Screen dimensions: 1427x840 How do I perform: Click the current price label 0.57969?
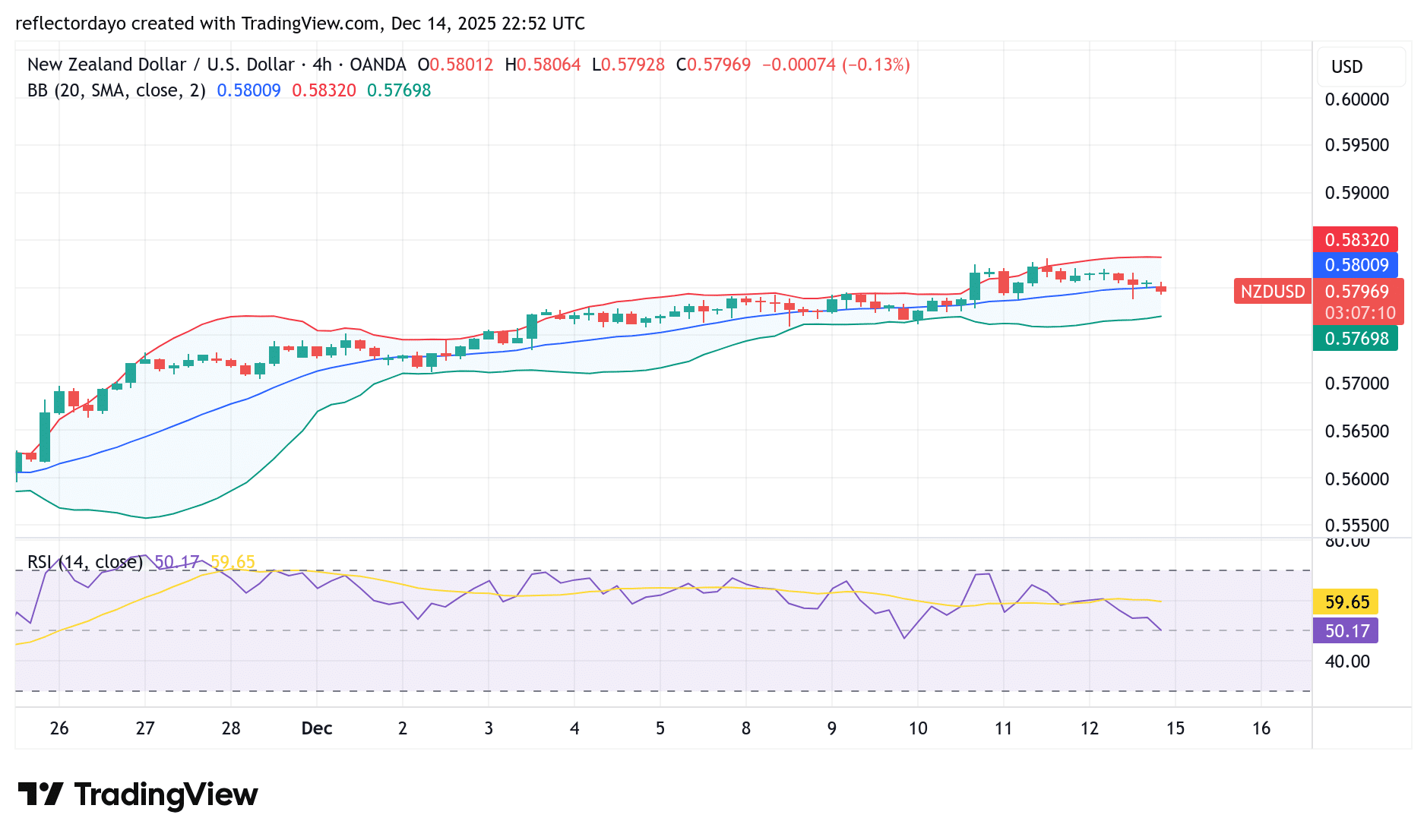click(x=1356, y=292)
